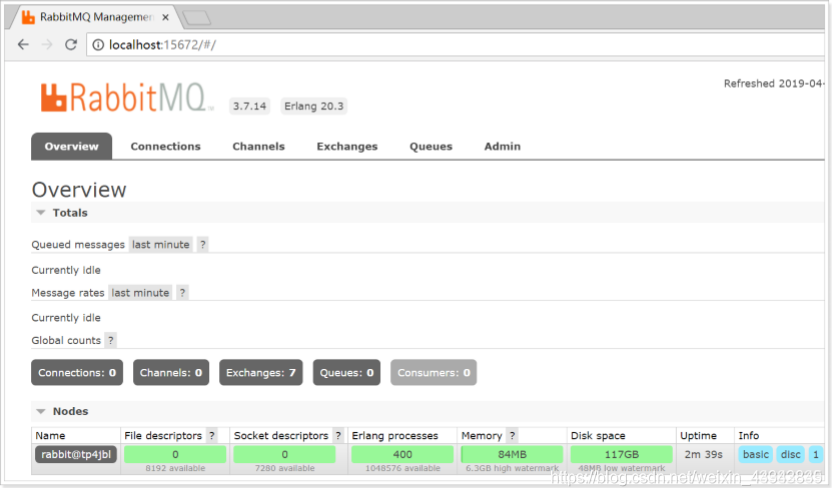Image resolution: width=832 pixels, height=496 pixels.
Task: Open the Admin tab
Action: (x=502, y=146)
